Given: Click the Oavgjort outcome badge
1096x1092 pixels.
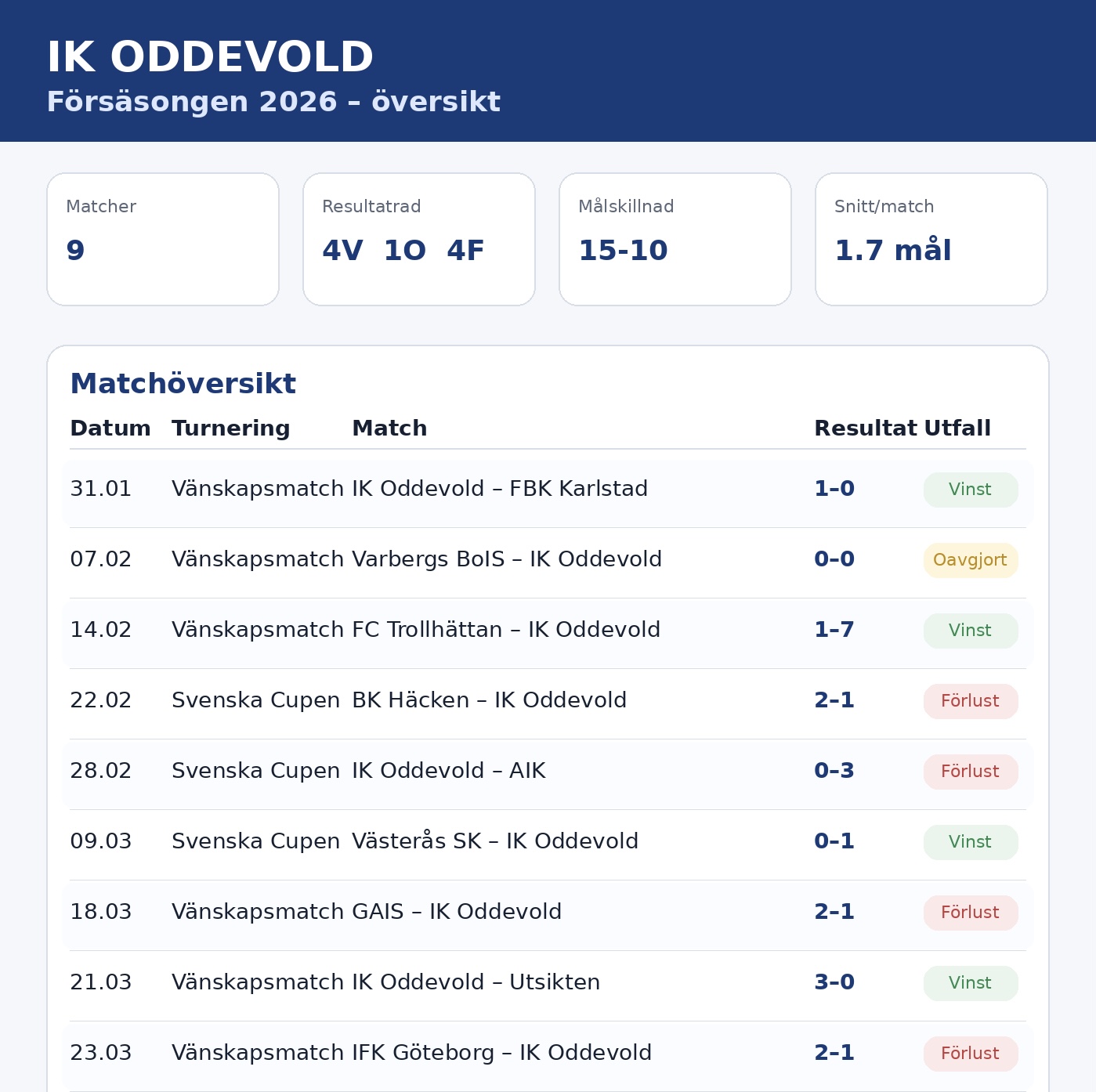Looking at the screenshot, I should coord(971,560).
